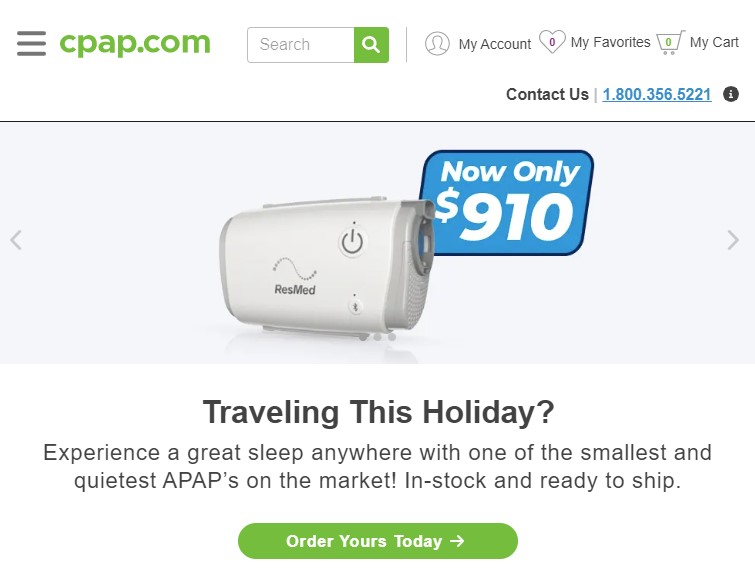Image resolution: width=755 pixels, height=581 pixels.
Task: Click the 1.800.356.5221 phone link
Action: [x=657, y=94]
